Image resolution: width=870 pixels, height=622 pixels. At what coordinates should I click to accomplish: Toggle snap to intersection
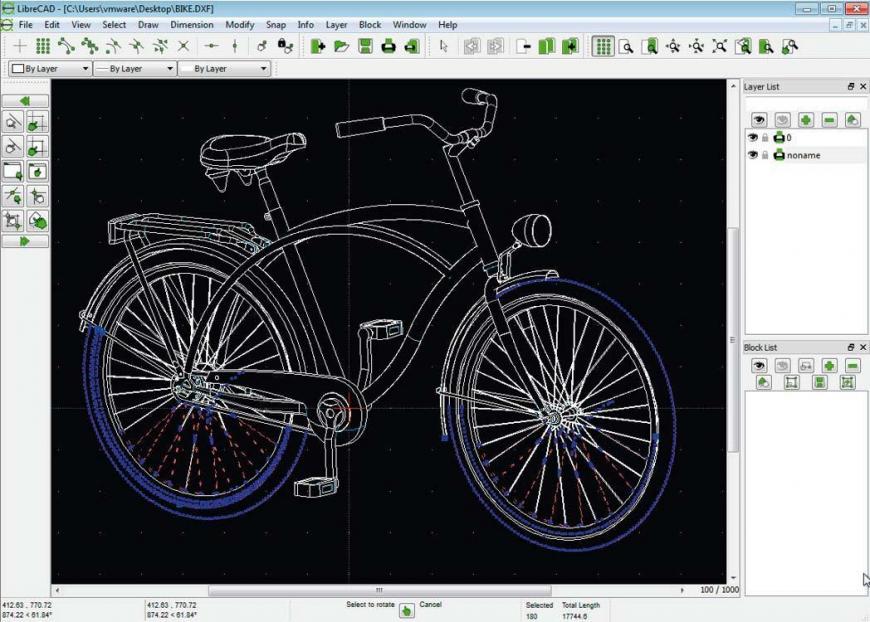pos(183,46)
